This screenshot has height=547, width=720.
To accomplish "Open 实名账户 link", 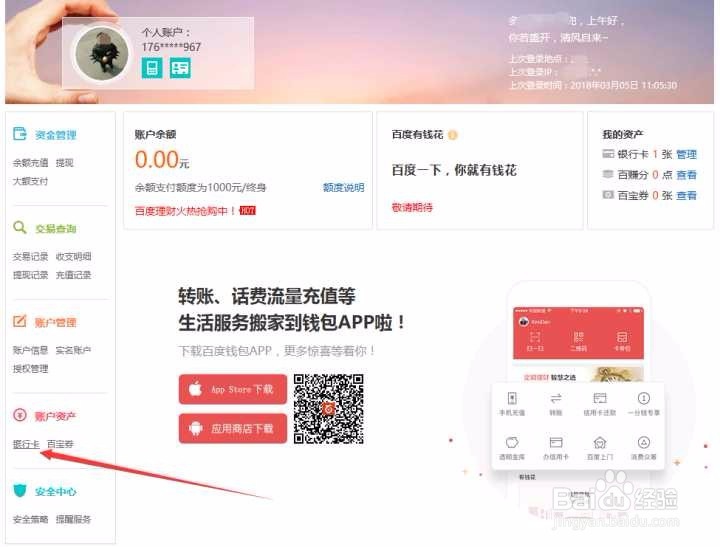I will [x=73, y=350].
